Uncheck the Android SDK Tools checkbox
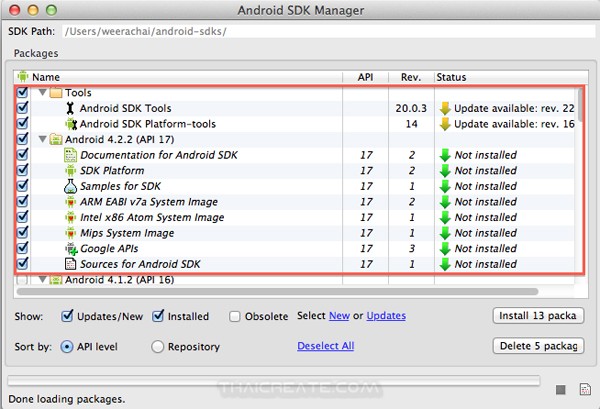This screenshot has height=409, width=600. [22, 108]
